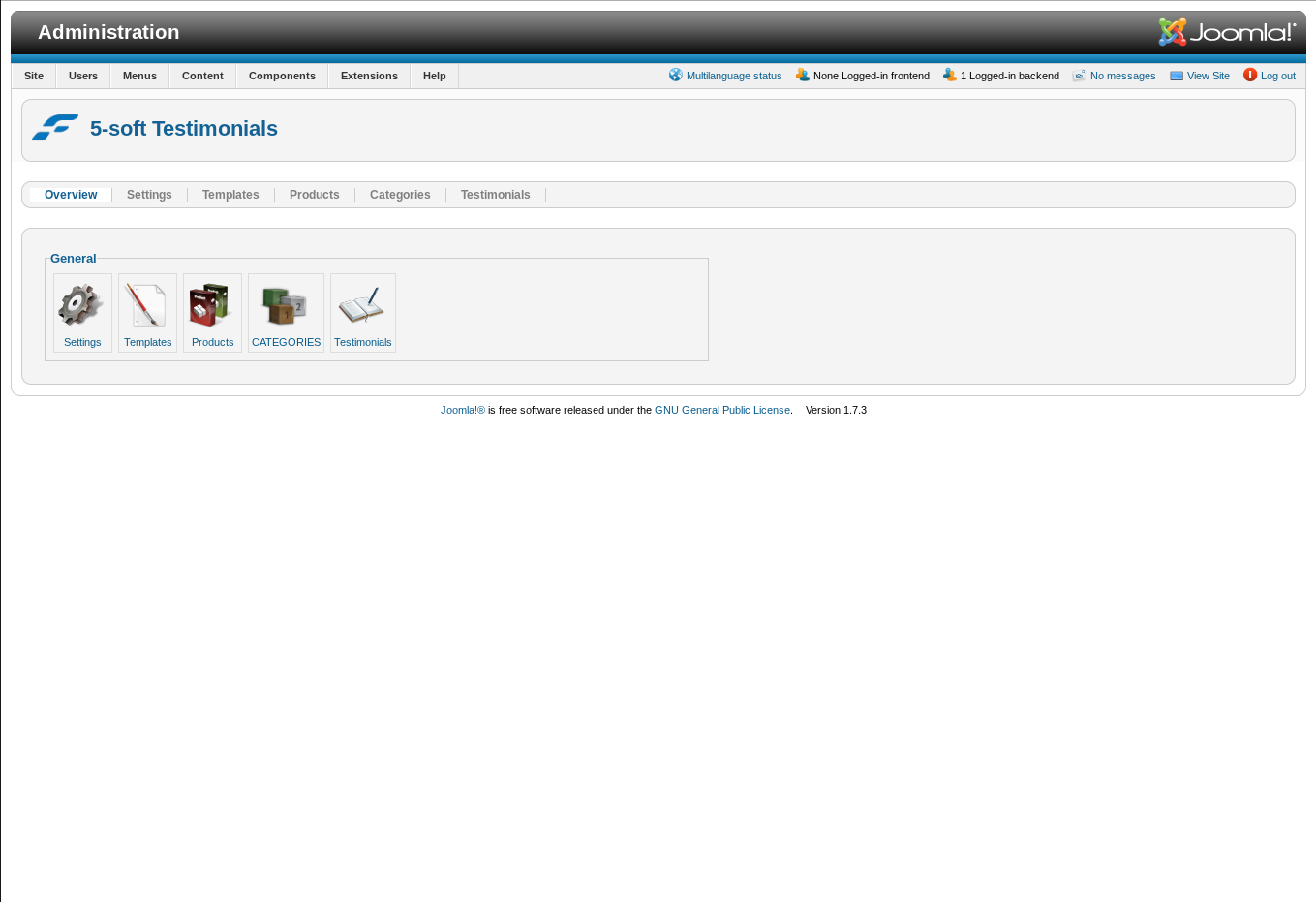Open the CATEGORIES cubes icon
The height and width of the screenshot is (902, 1316).
click(285, 305)
